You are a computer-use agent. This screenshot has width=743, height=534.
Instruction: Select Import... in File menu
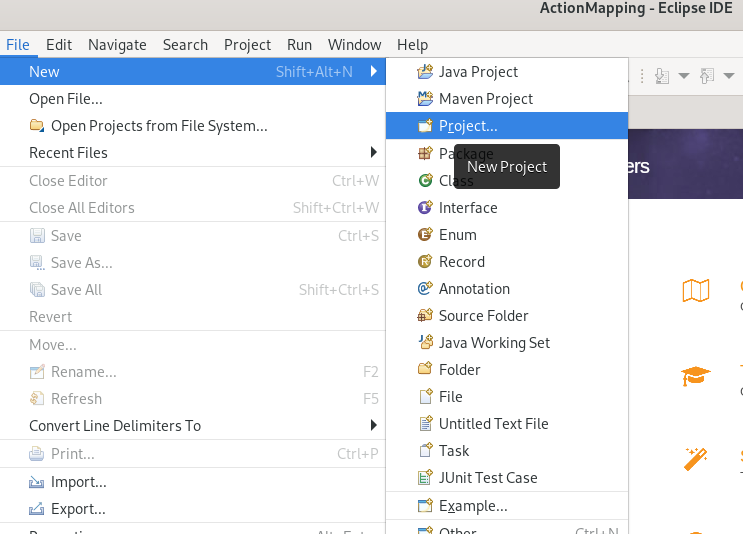[x=192, y=482]
